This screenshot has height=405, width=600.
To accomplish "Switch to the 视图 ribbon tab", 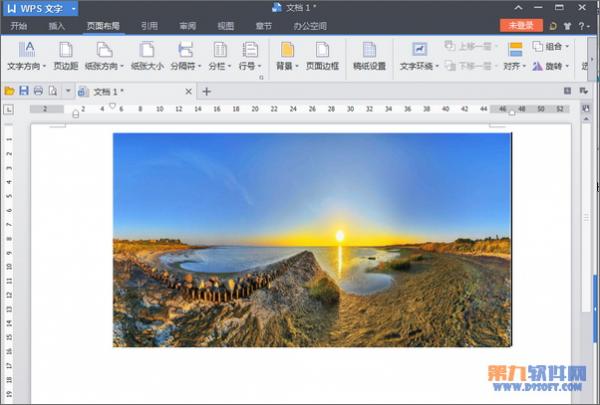I will click(x=226, y=26).
